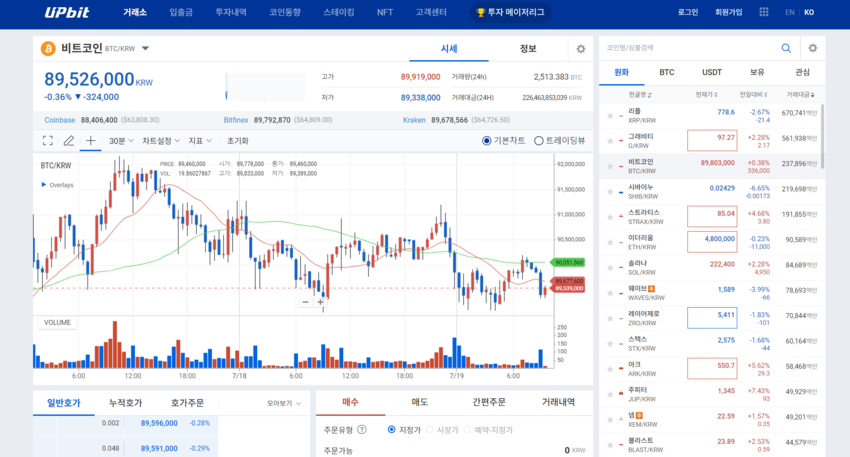This screenshot has height=457, width=850.
Task: Open the 입출금 menu
Action: (x=181, y=12)
